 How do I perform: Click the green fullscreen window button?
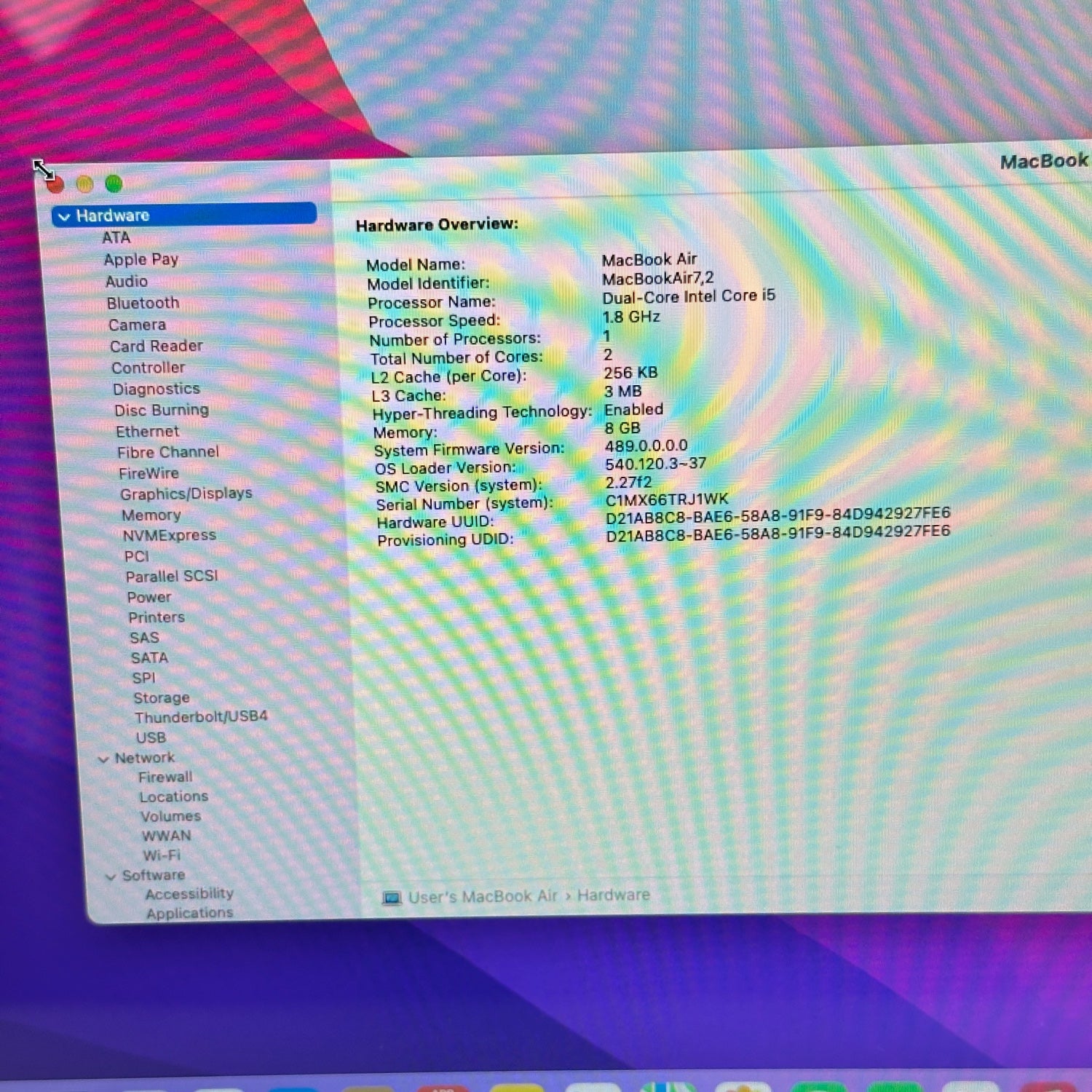(x=114, y=183)
